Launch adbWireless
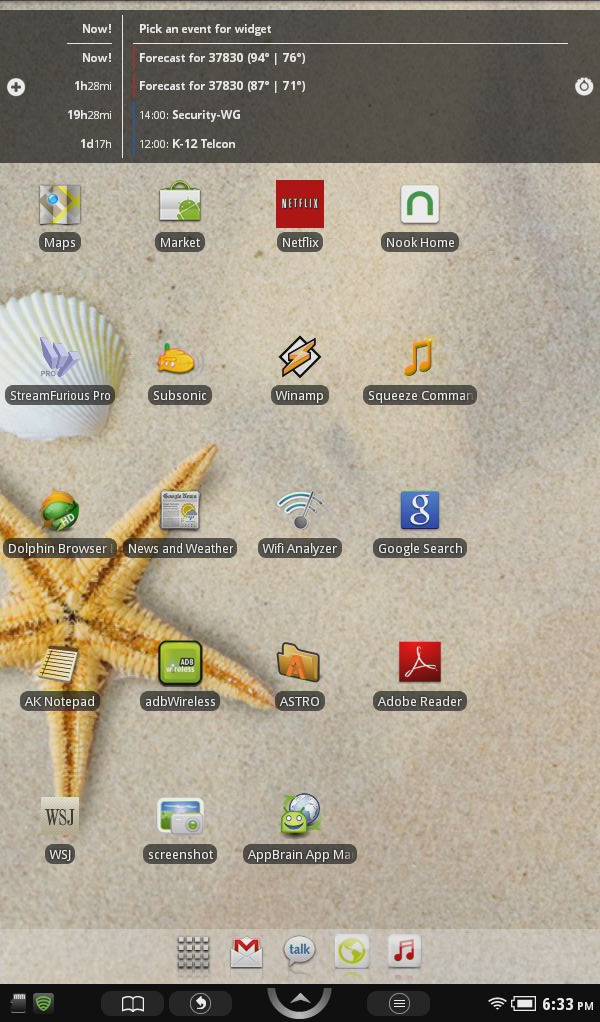 pyautogui.click(x=180, y=663)
